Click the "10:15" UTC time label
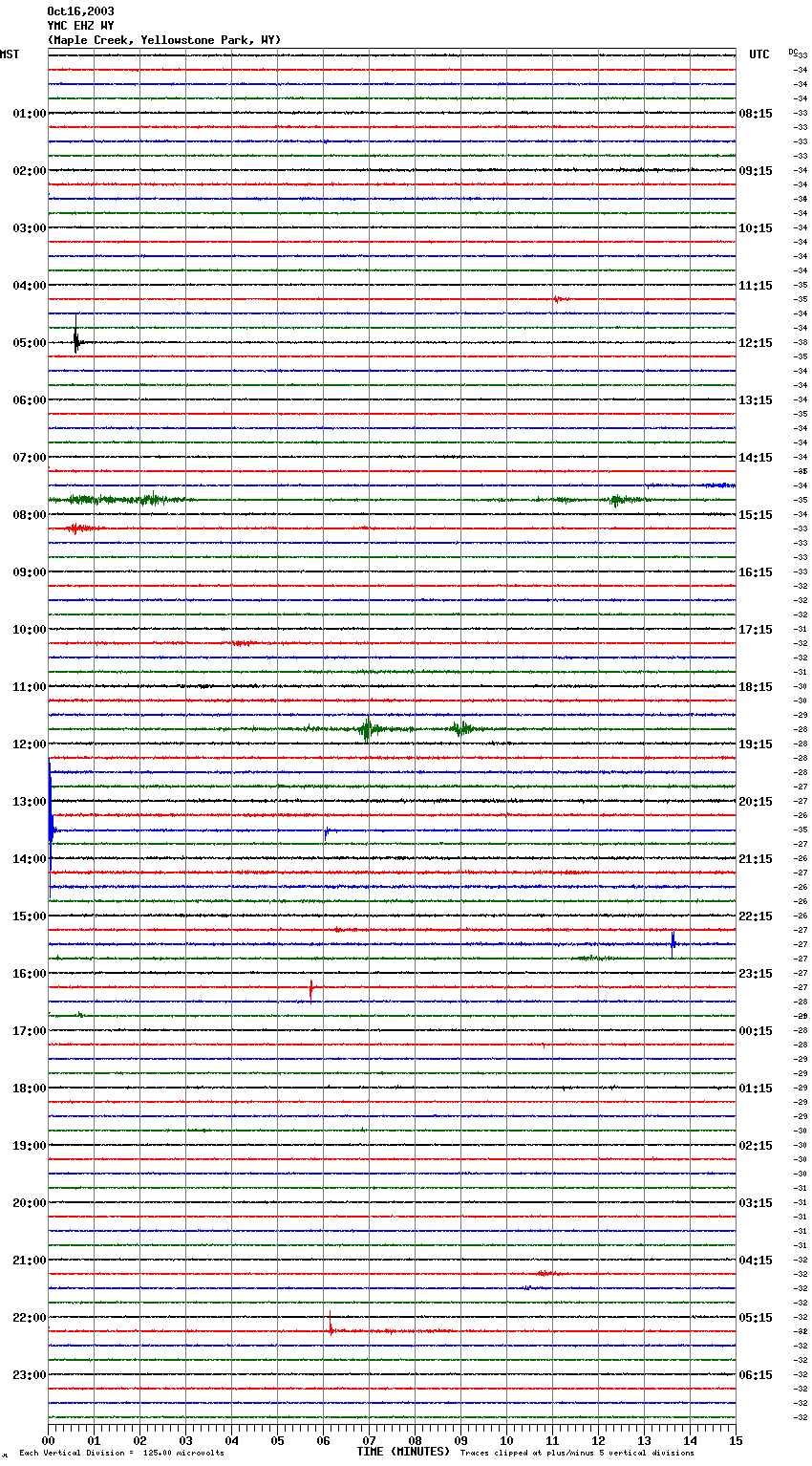 tap(756, 227)
